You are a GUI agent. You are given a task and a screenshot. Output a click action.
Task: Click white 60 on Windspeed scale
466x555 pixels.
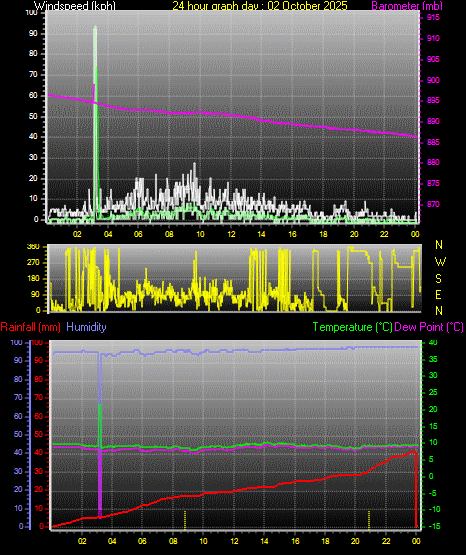tap(33, 95)
